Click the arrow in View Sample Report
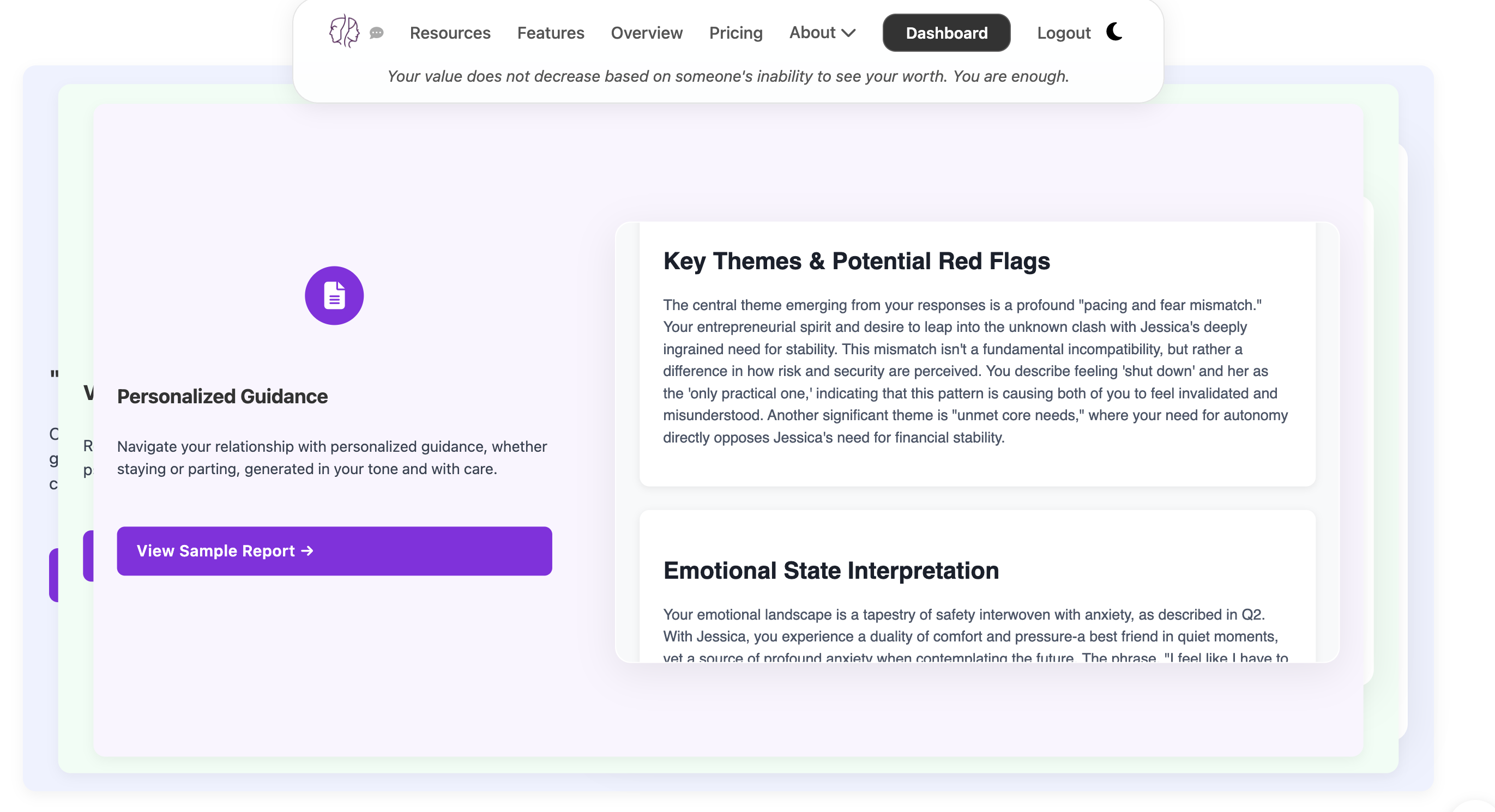The height and width of the screenshot is (812, 1495). point(308,551)
